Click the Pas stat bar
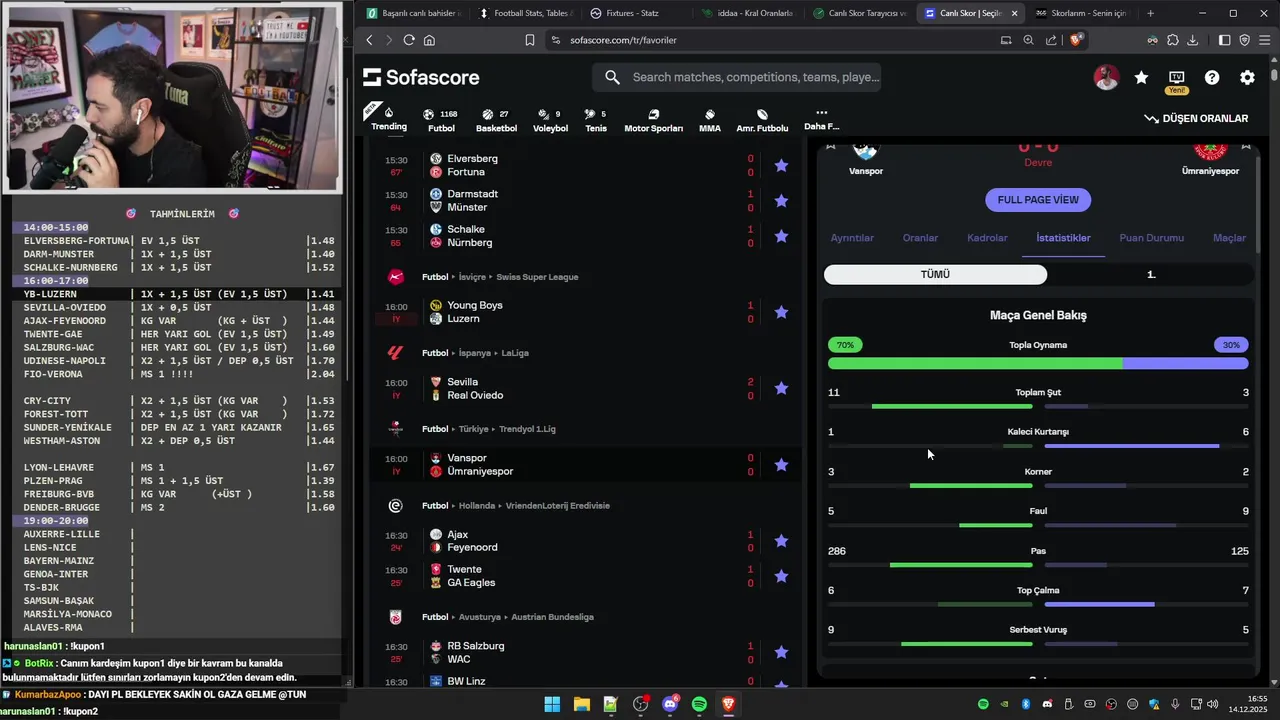This screenshot has width=1280, height=720. (1038, 565)
